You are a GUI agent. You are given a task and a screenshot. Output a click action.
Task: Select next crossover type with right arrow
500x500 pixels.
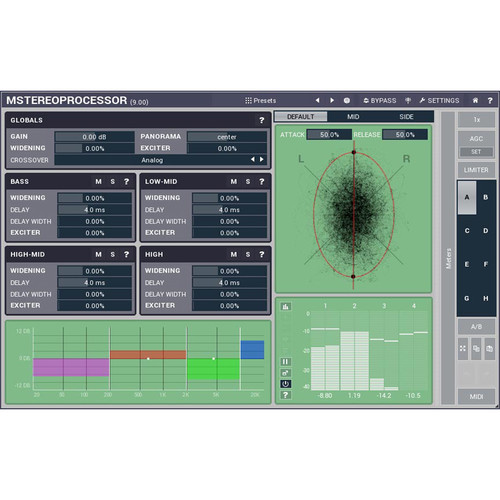coord(262,160)
